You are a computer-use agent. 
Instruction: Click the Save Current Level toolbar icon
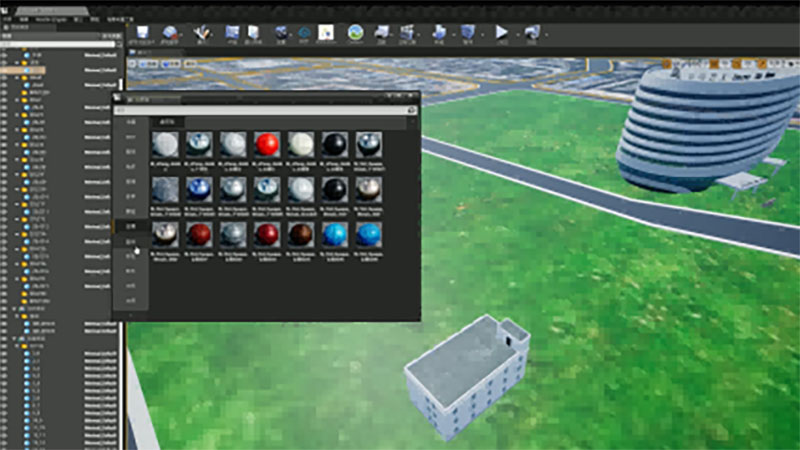tap(141, 34)
